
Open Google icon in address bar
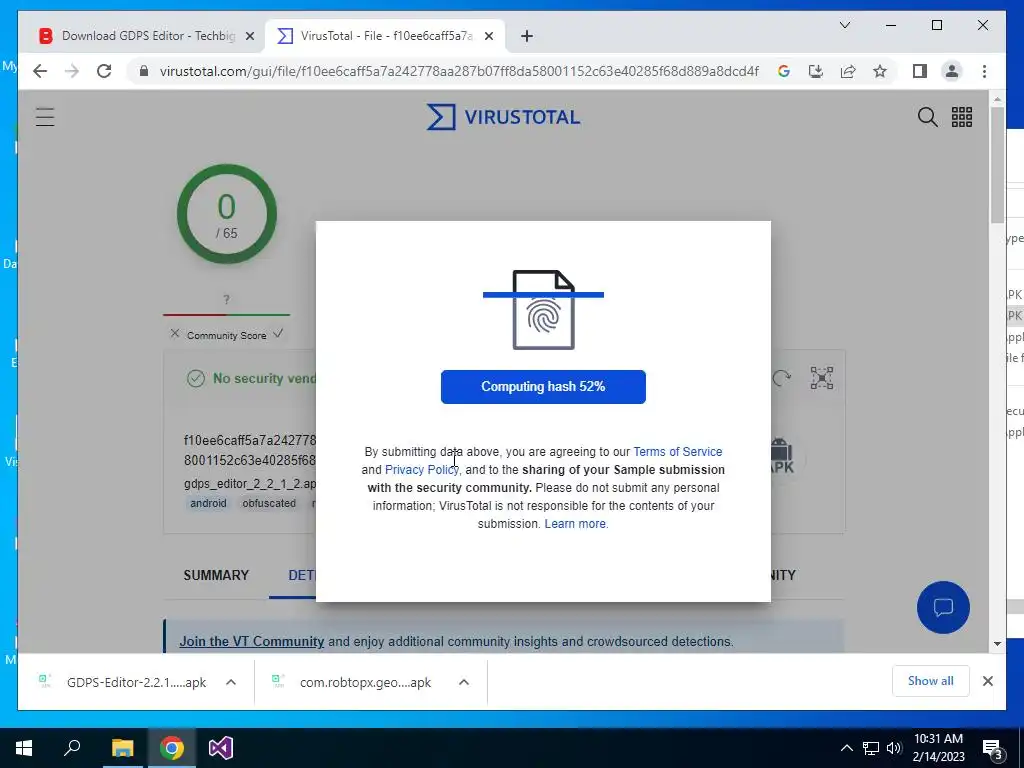click(x=784, y=71)
